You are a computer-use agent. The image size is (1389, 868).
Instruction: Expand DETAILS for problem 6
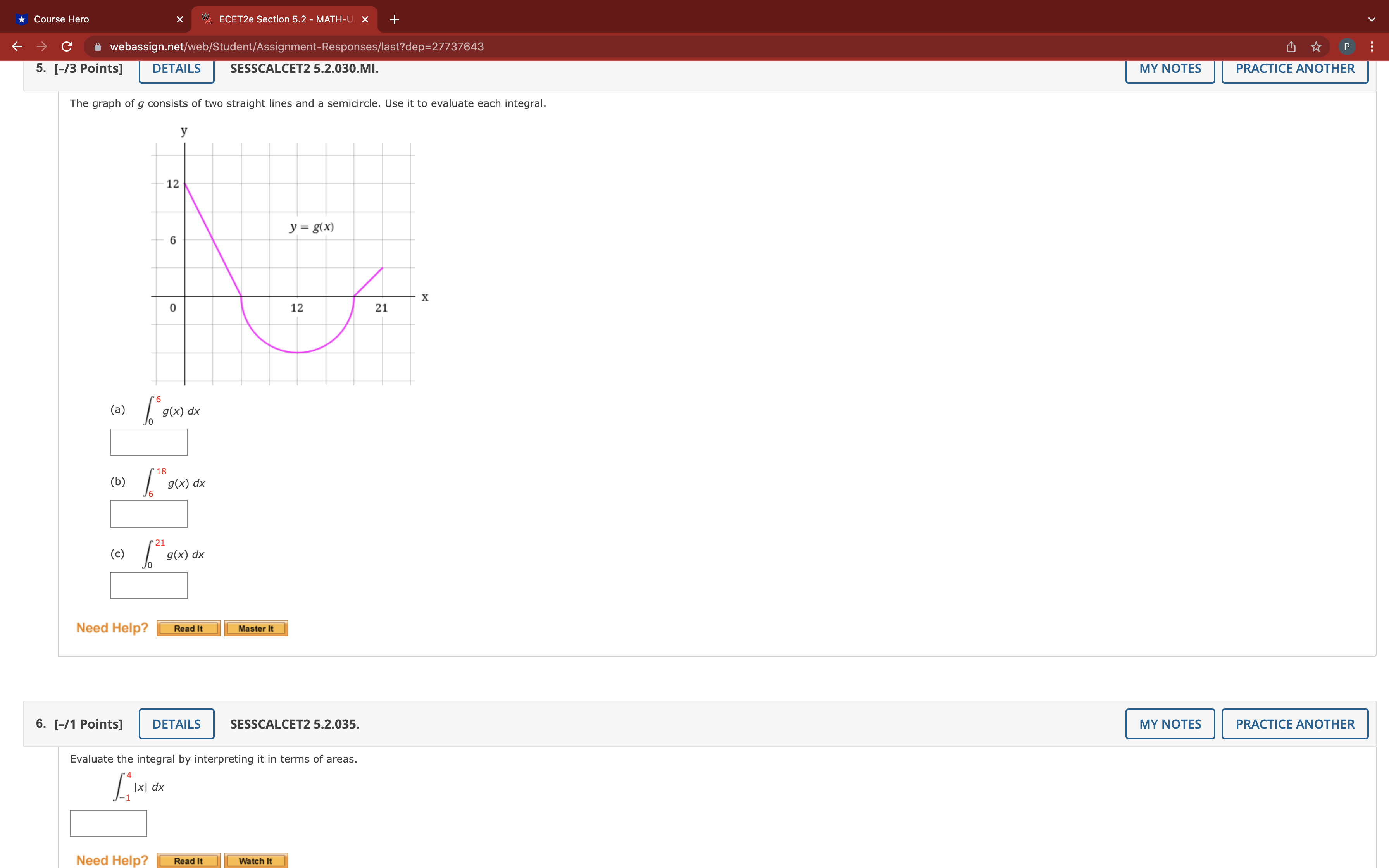point(176,724)
